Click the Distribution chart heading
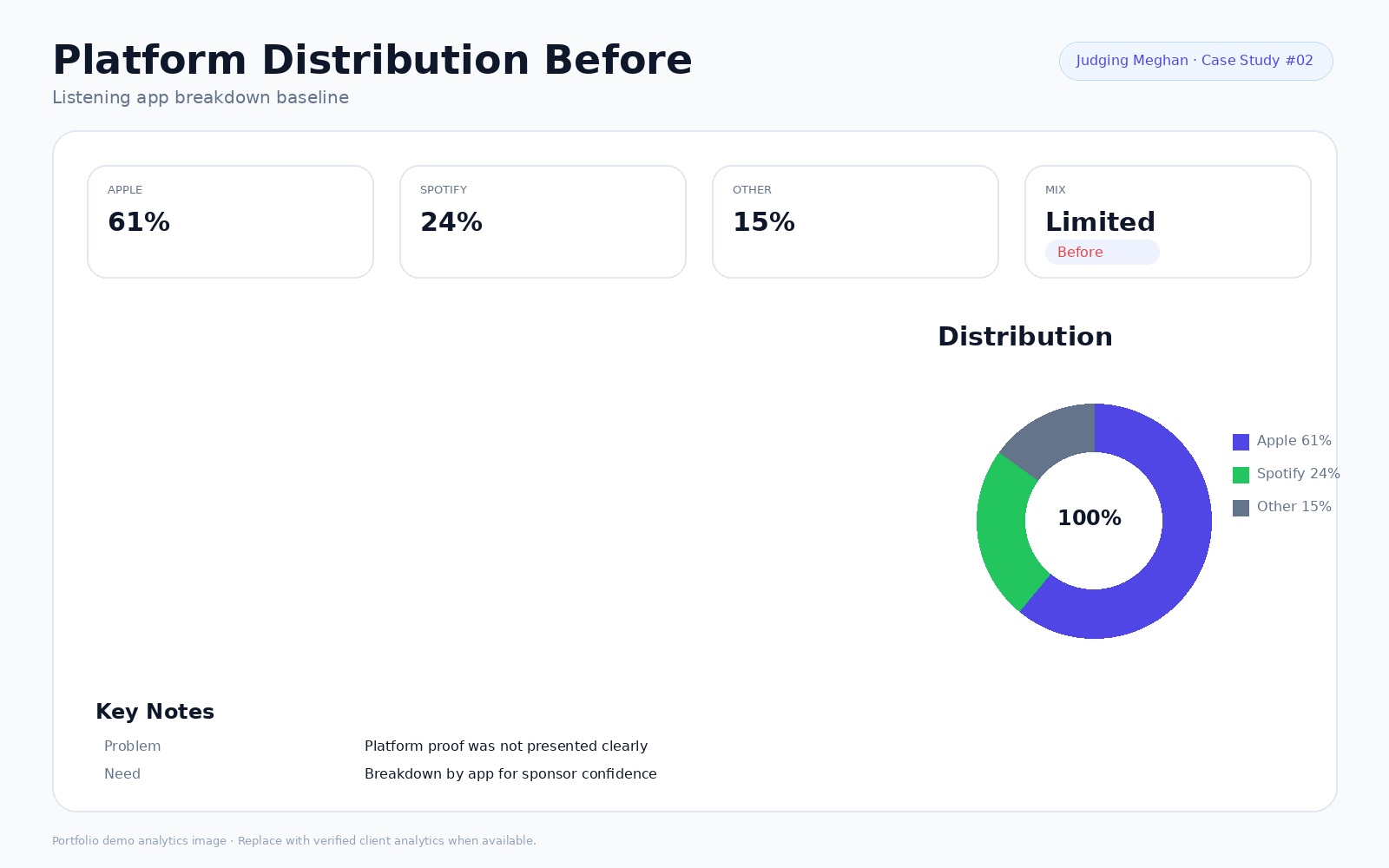 (1024, 337)
